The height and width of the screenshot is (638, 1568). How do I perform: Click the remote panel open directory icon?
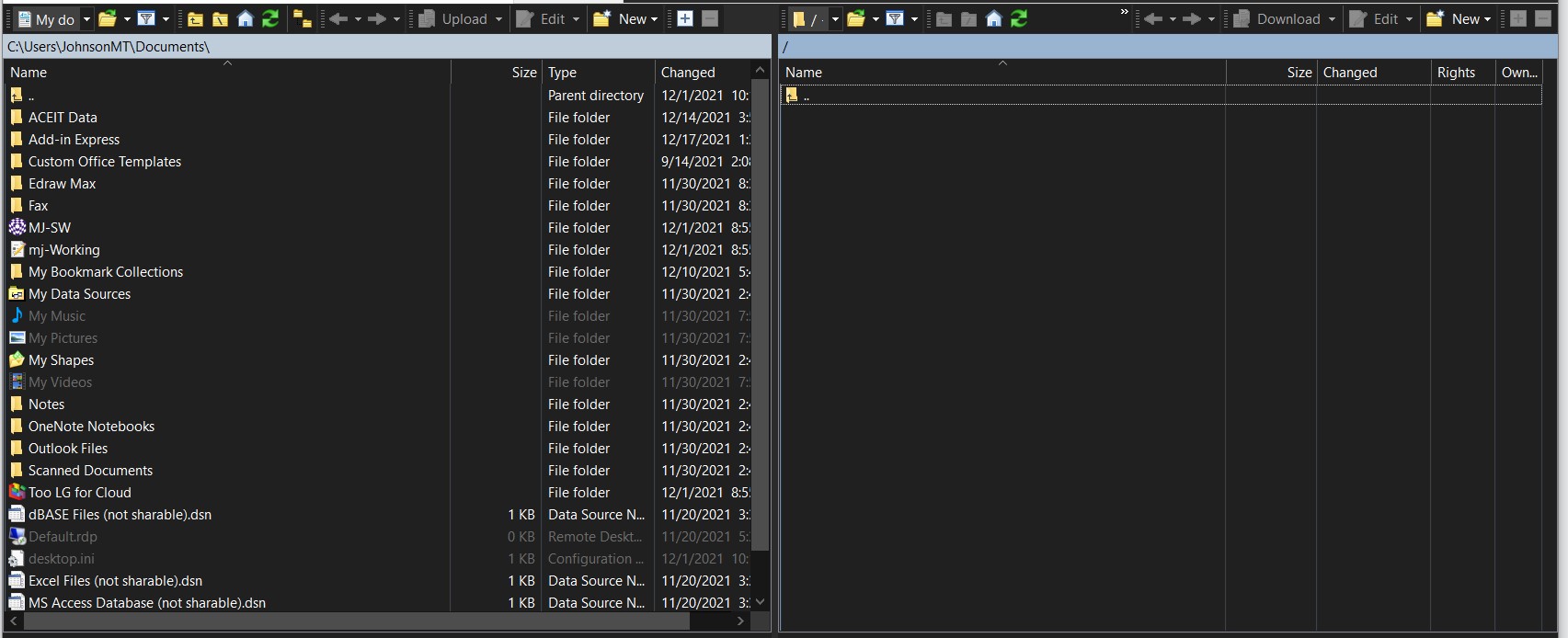tap(855, 18)
